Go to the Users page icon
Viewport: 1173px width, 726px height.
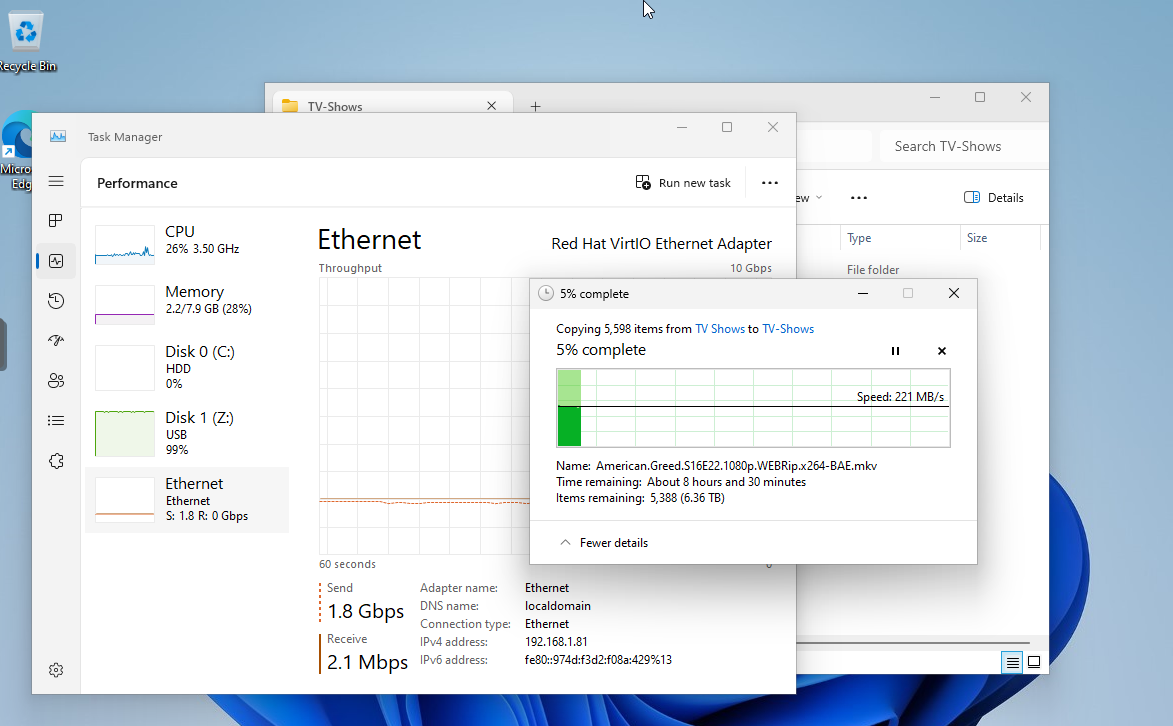[56, 381]
